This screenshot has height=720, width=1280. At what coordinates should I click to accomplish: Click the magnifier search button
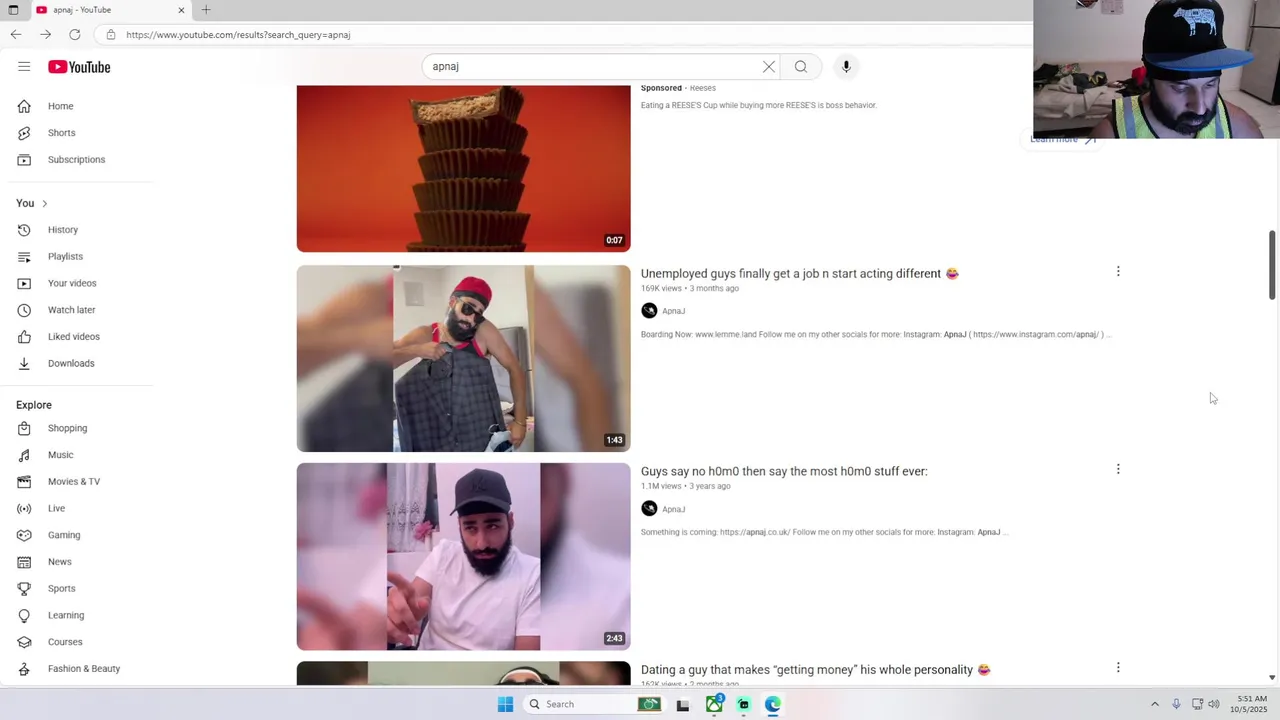click(x=801, y=67)
